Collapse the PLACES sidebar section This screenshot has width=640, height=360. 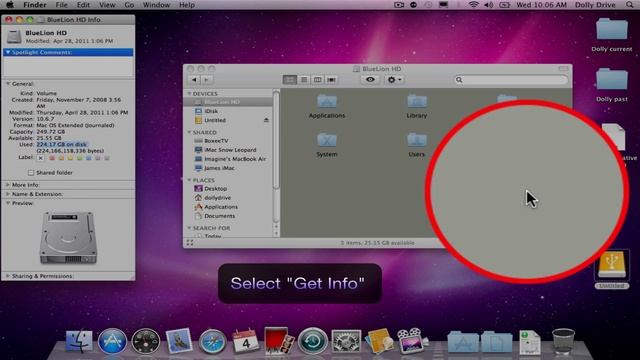tap(189, 180)
